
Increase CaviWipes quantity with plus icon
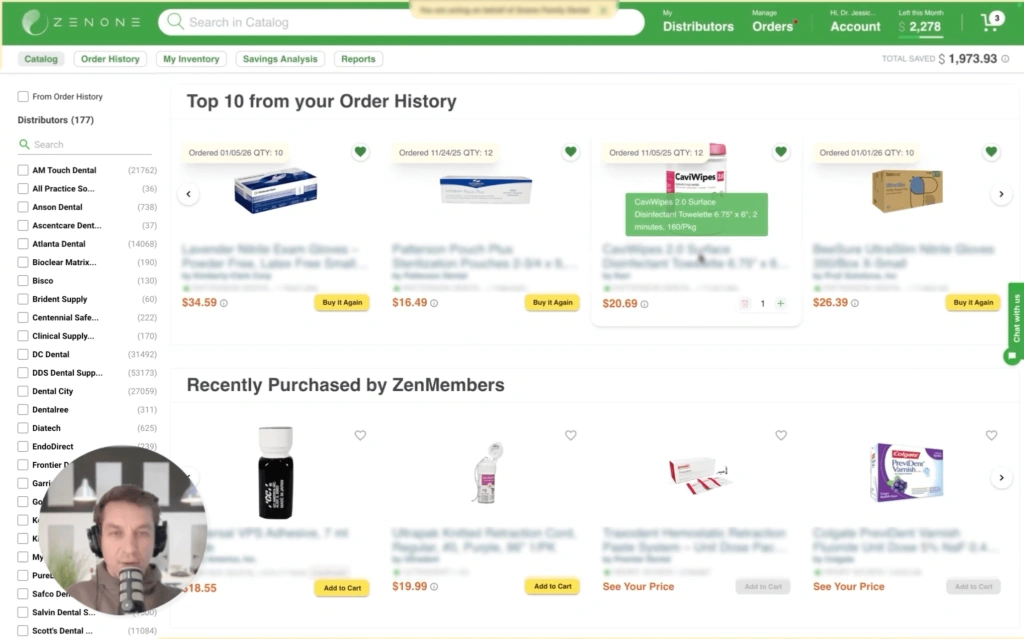pos(781,303)
